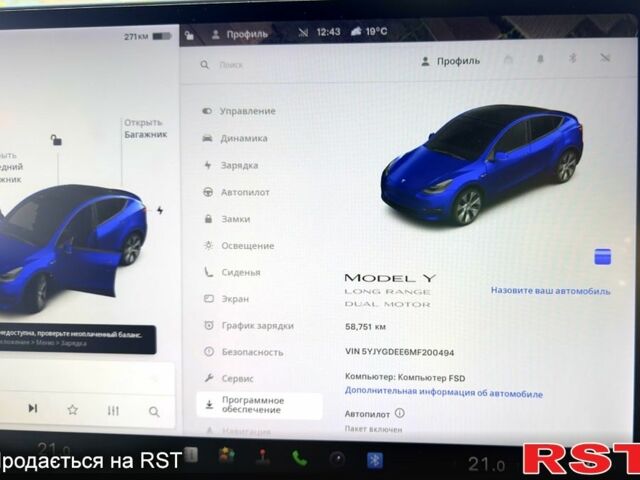Tap the unpaid balance notification banner
640x480 pixels.
click(78, 339)
